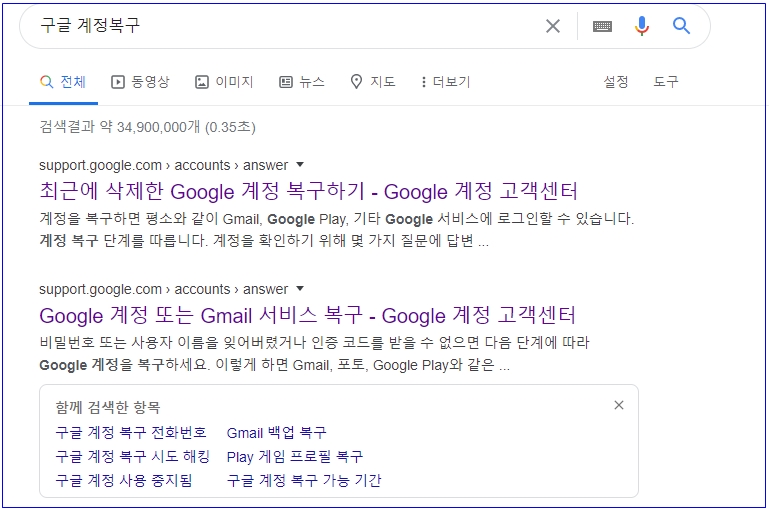Search 구글 계정 복구 전화번호
Image resolution: width=769 pixels, height=510 pixels.
[131, 433]
